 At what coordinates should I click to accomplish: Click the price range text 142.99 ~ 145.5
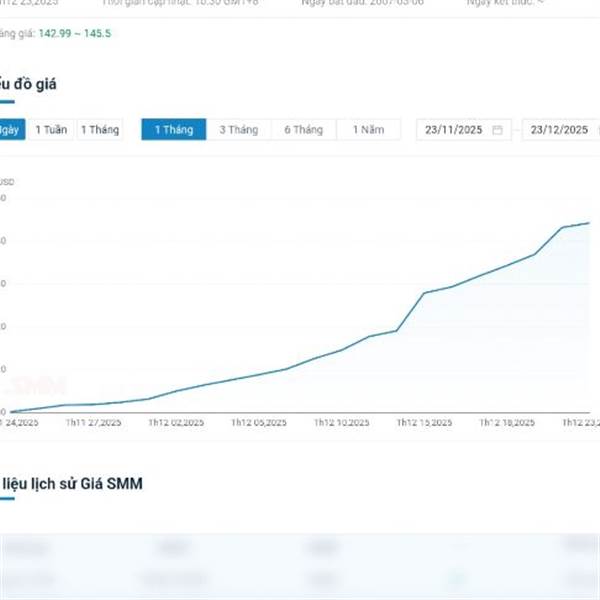[x=75, y=34]
